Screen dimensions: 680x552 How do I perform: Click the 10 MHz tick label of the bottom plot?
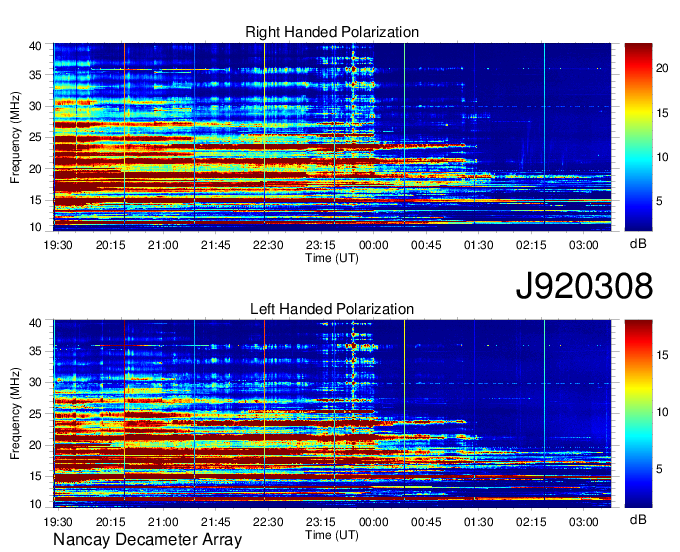tap(35, 504)
